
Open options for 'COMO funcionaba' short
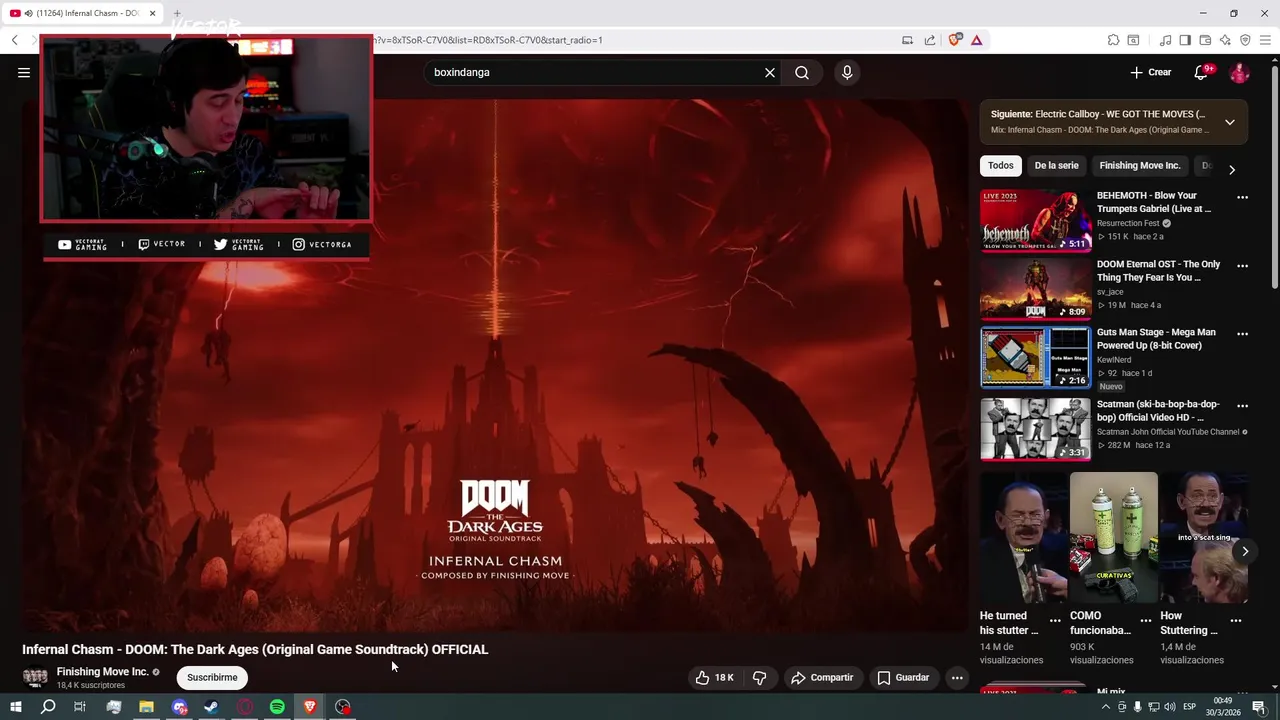(x=1145, y=620)
